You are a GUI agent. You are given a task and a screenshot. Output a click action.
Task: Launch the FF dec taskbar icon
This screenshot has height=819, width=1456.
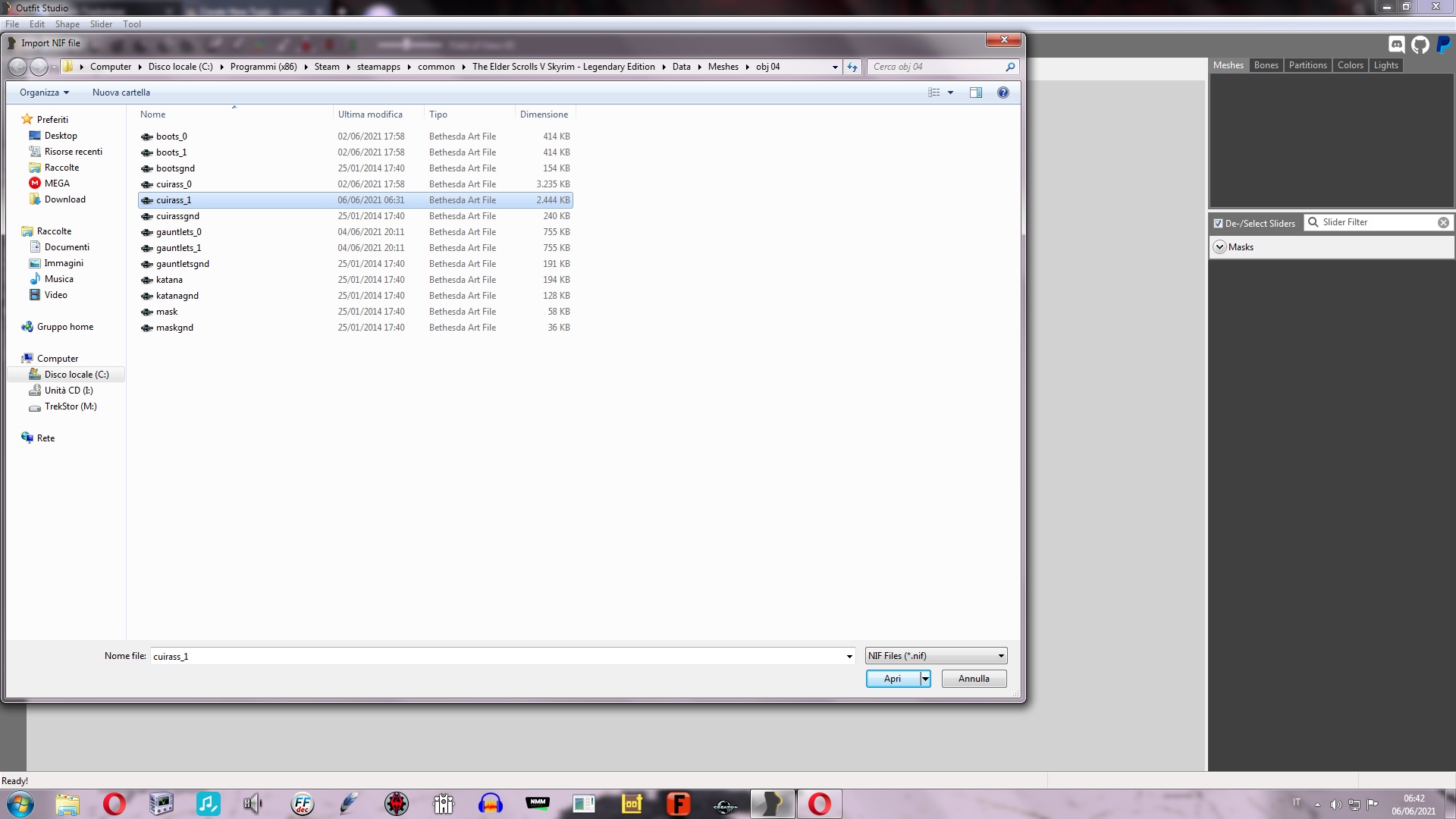coord(303,804)
